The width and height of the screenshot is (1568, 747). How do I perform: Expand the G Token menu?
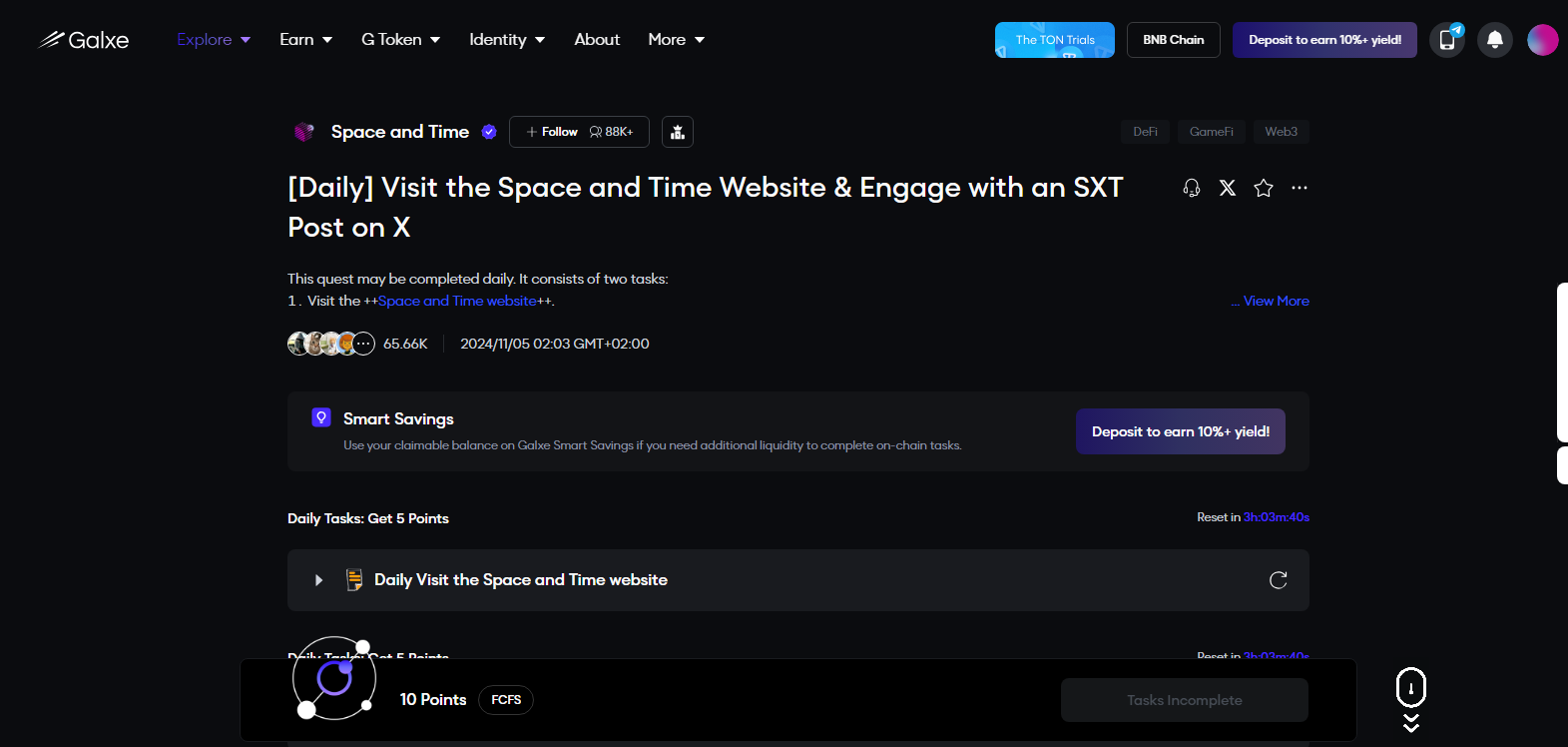point(400,40)
